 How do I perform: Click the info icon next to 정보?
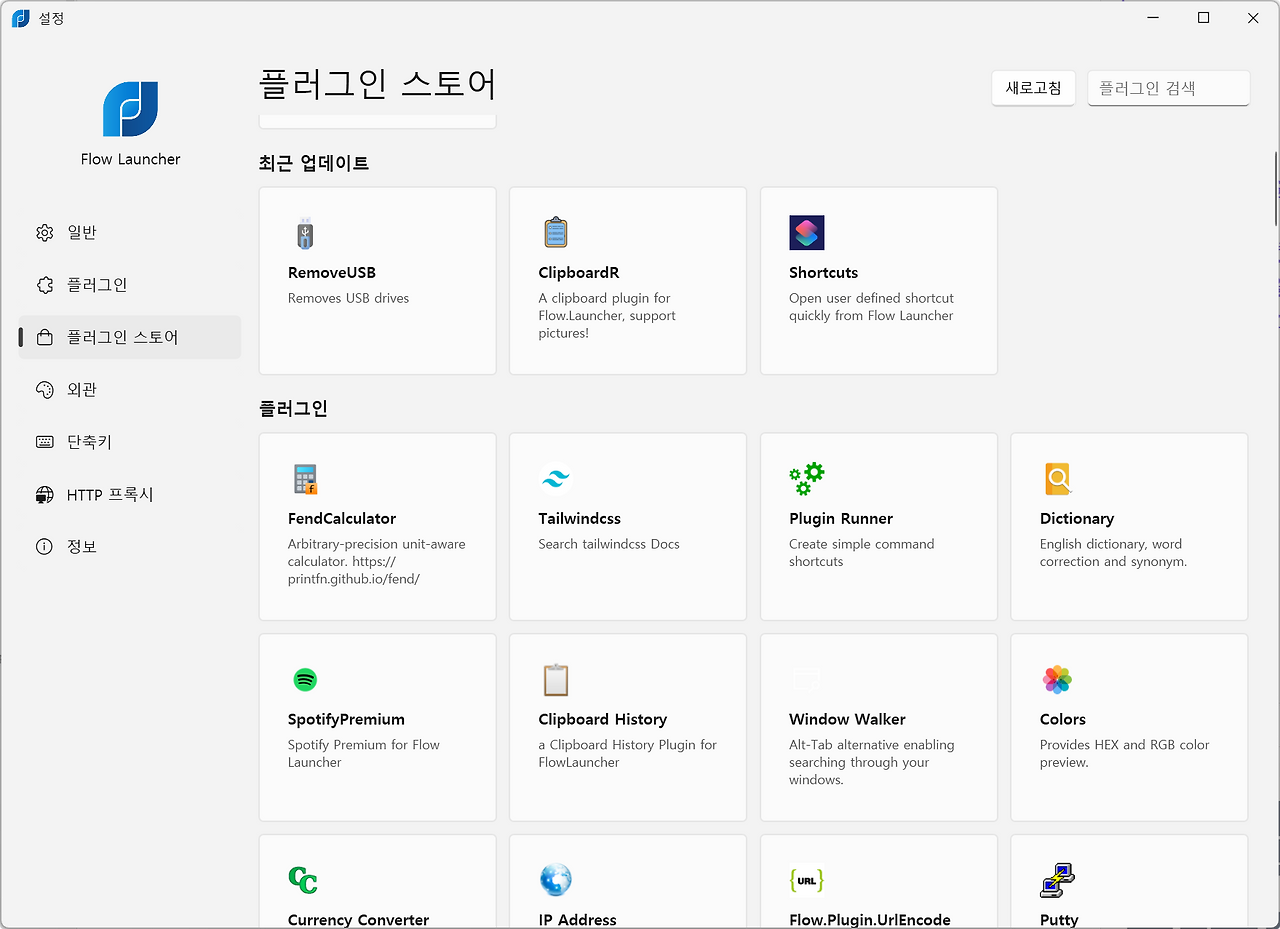[44, 547]
